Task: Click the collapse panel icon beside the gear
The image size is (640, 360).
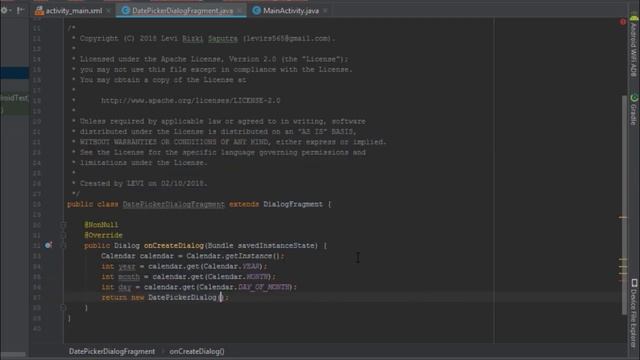Action: click(20, 11)
